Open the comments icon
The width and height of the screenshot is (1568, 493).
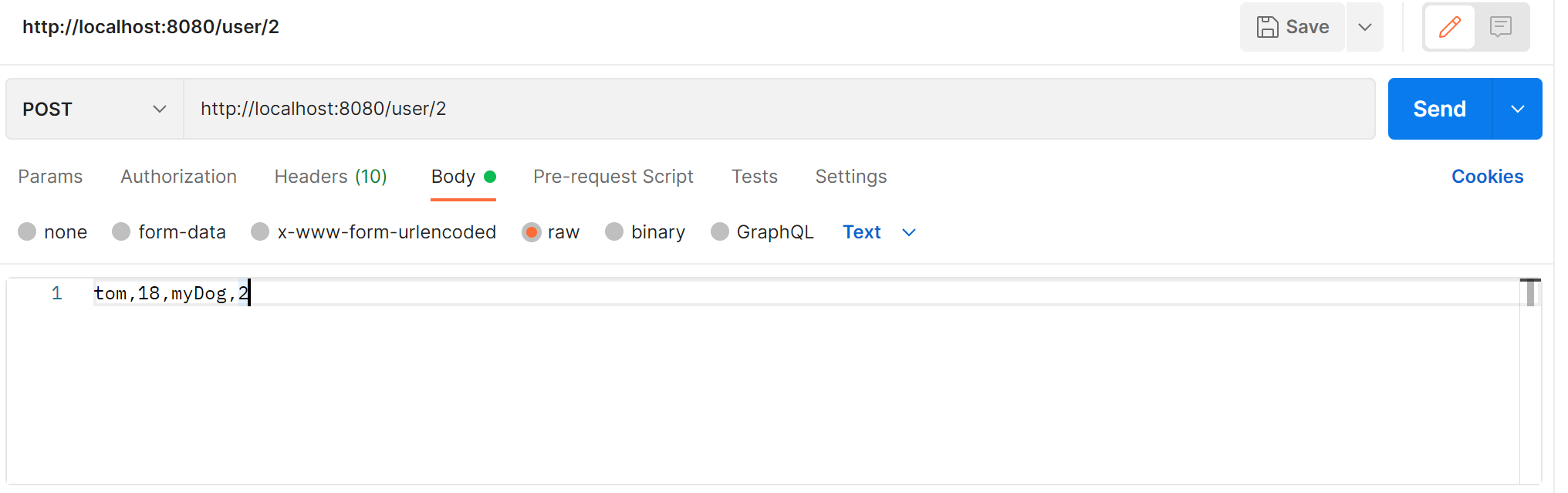pos(1501,27)
